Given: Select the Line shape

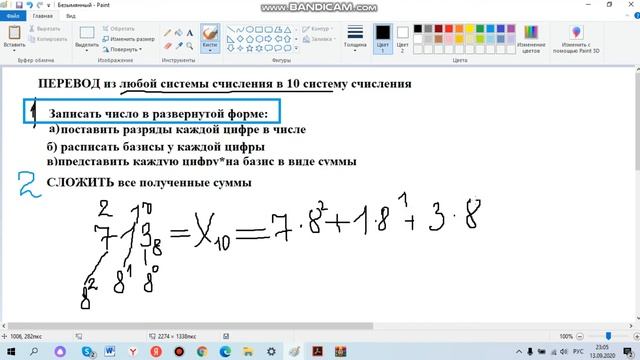Looking at the screenshot, I should [x=230, y=29].
